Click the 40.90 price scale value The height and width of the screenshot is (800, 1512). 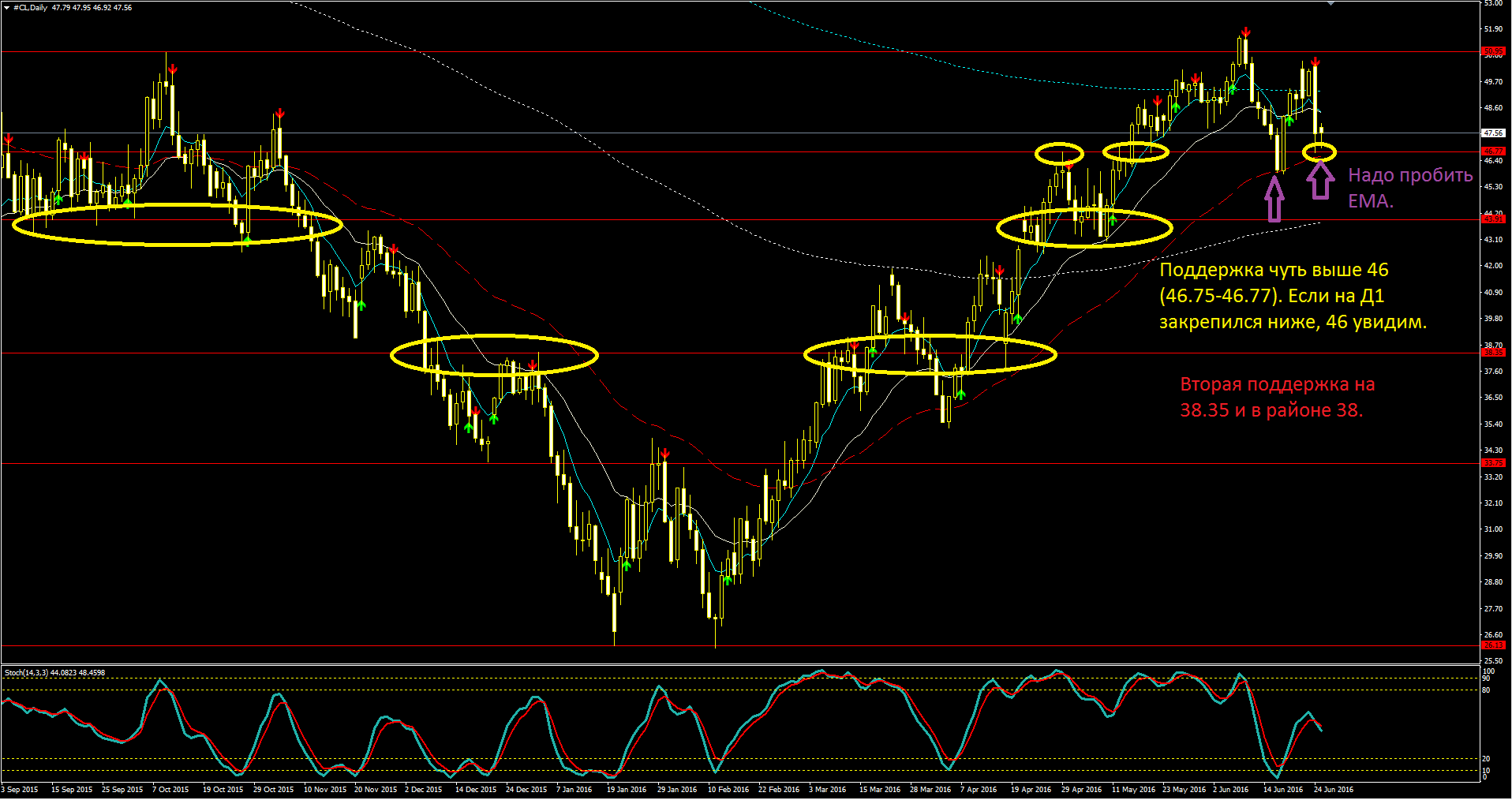click(1493, 293)
